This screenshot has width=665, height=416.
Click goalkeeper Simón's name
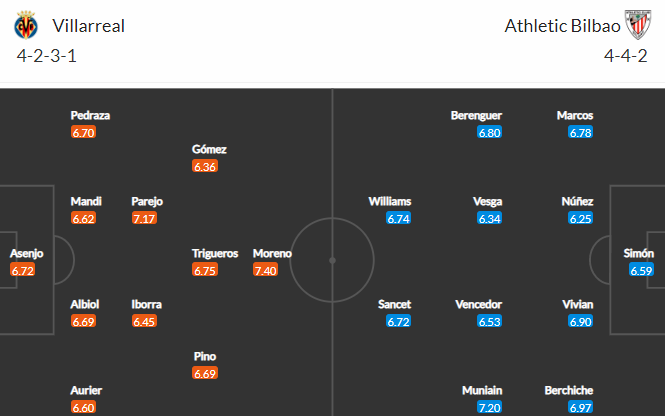(638, 253)
